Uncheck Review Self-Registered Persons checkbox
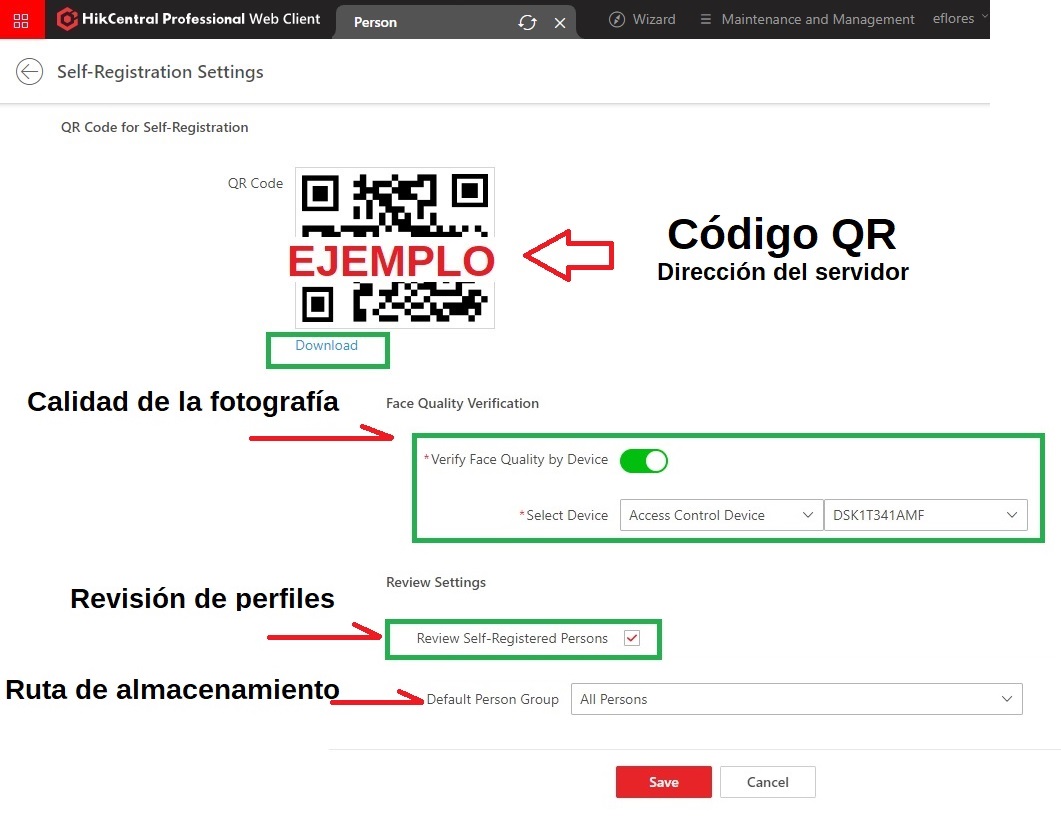Viewport: 1061px width, 816px height. [x=632, y=638]
